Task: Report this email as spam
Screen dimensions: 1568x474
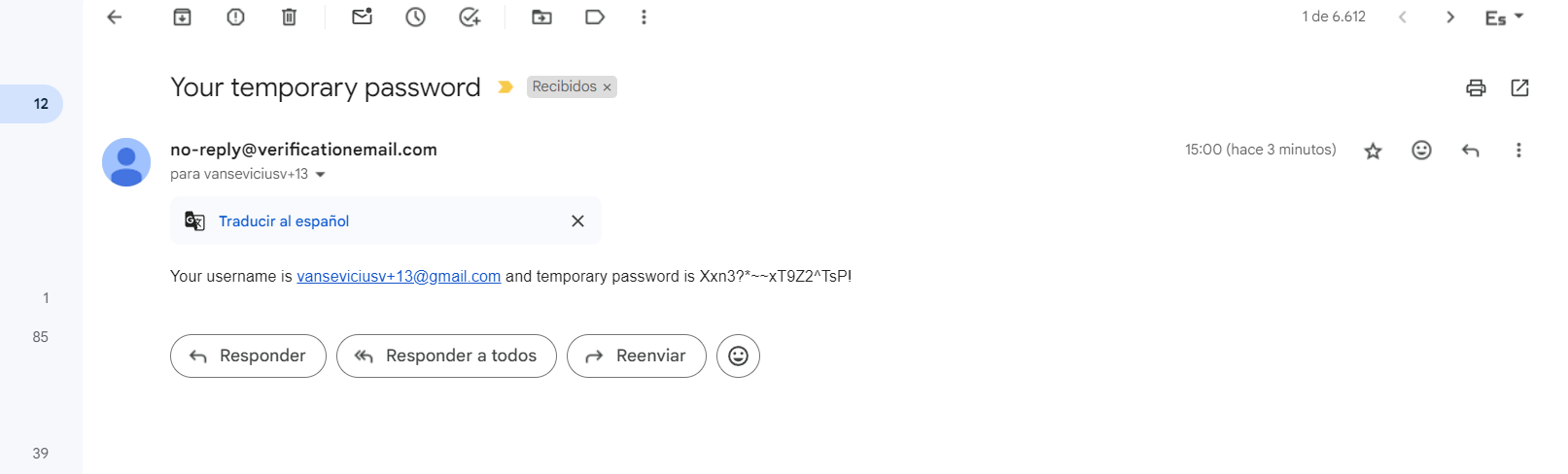Action: (x=235, y=17)
